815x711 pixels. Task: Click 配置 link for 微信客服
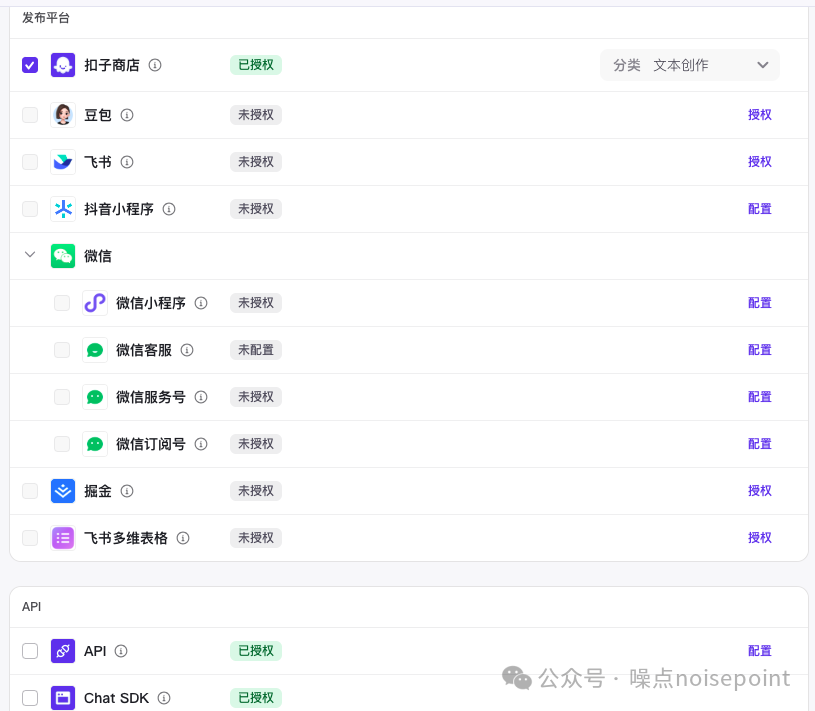[759, 350]
